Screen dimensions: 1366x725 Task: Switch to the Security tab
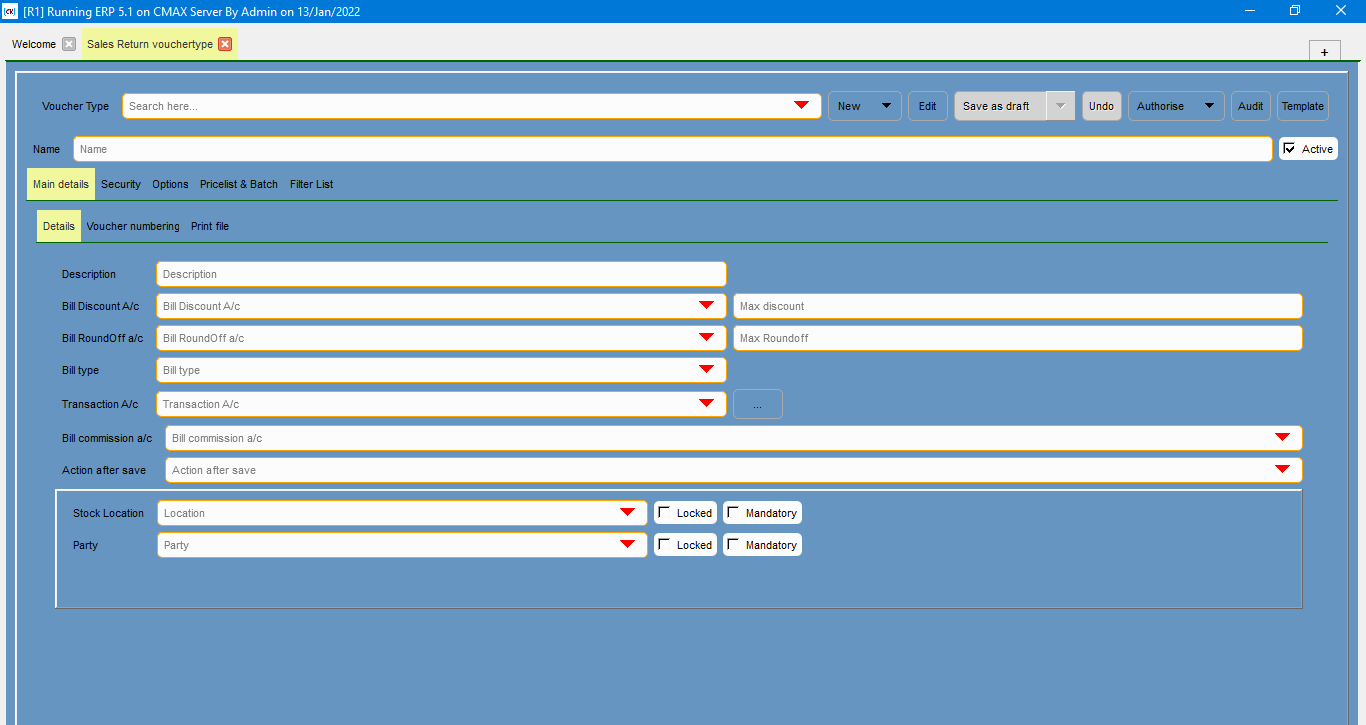121,184
